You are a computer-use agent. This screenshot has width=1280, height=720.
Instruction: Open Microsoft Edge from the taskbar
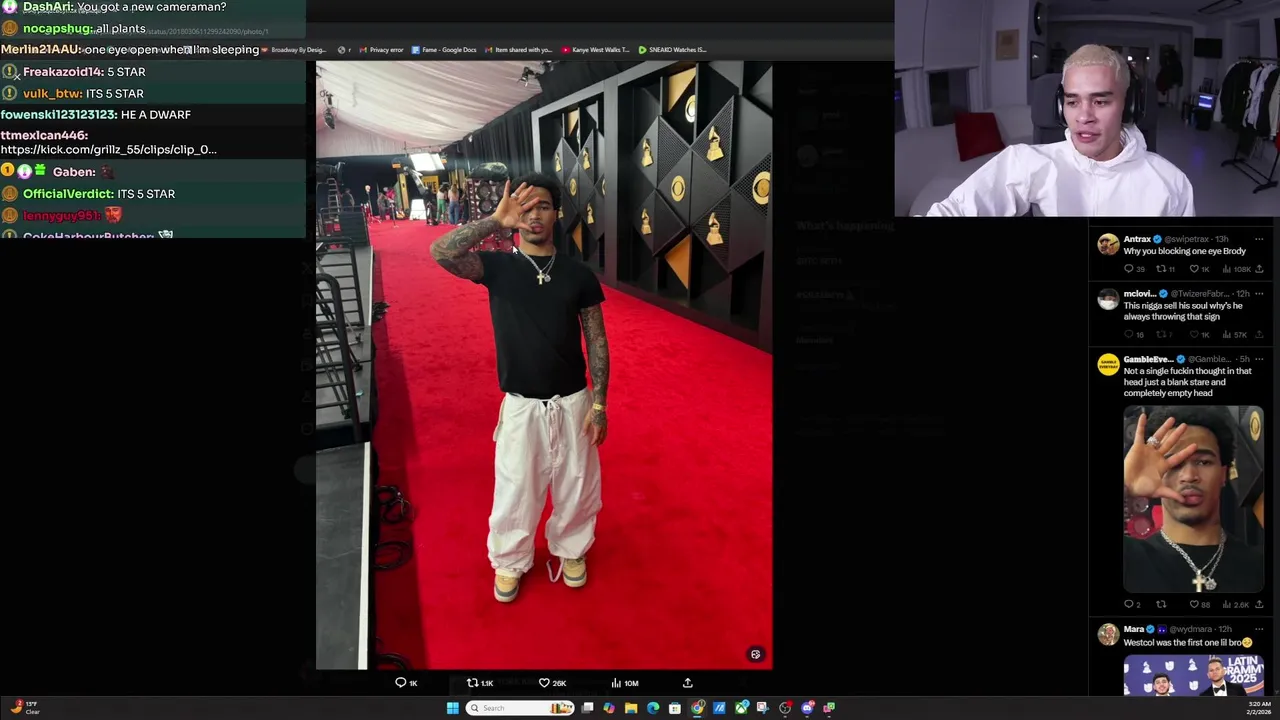coord(653,708)
